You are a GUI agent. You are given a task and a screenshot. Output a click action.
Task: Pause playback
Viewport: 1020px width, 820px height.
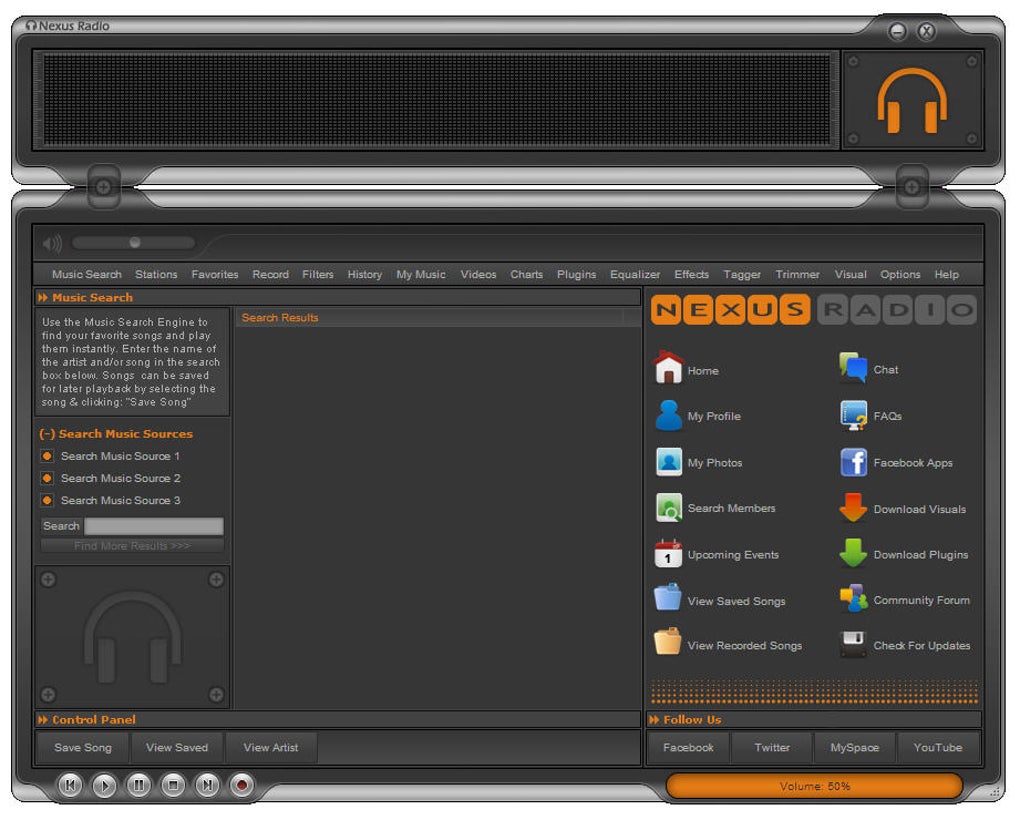[x=138, y=785]
